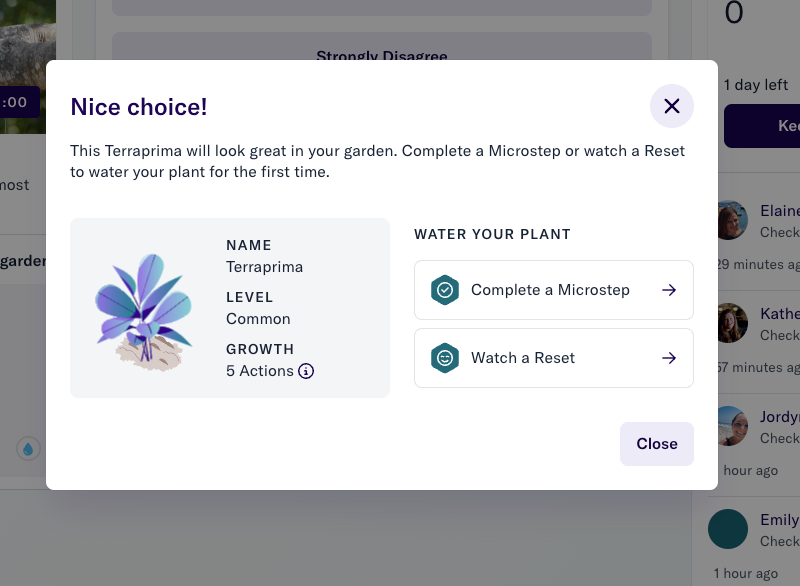Image resolution: width=800 pixels, height=586 pixels.
Task: Click Jordyn's profile photo
Action: pyautogui.click(x=733, y=426)
